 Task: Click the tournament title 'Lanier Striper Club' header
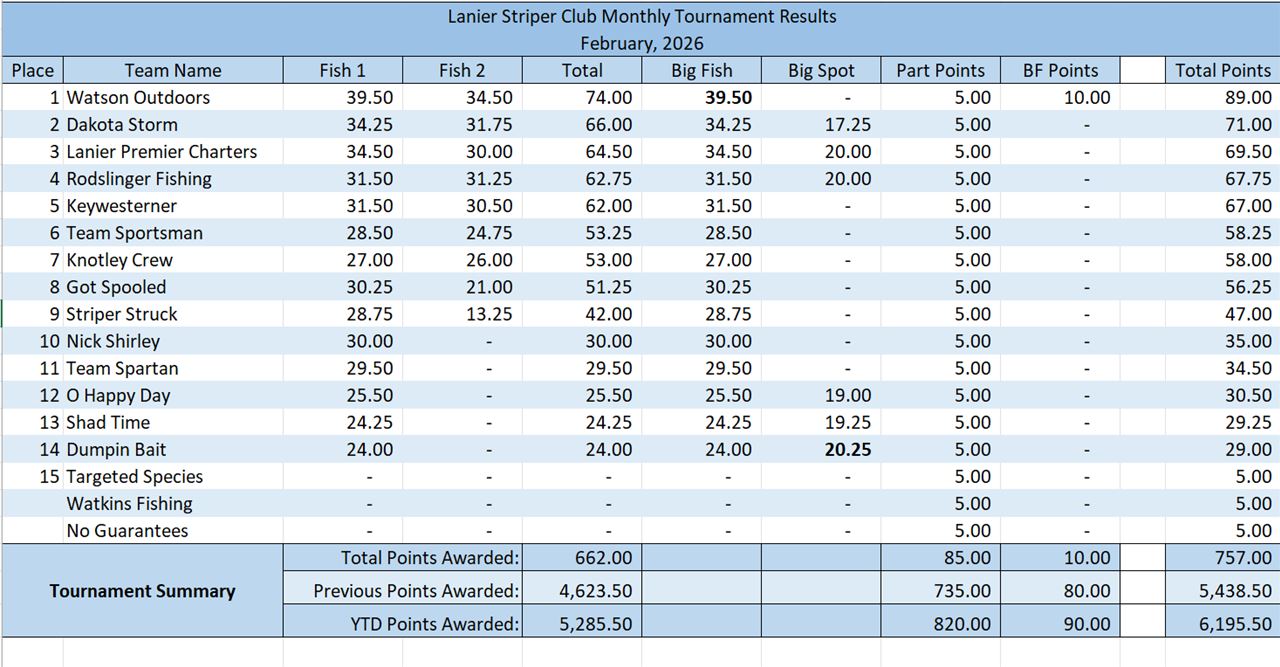tap(641, 17)
